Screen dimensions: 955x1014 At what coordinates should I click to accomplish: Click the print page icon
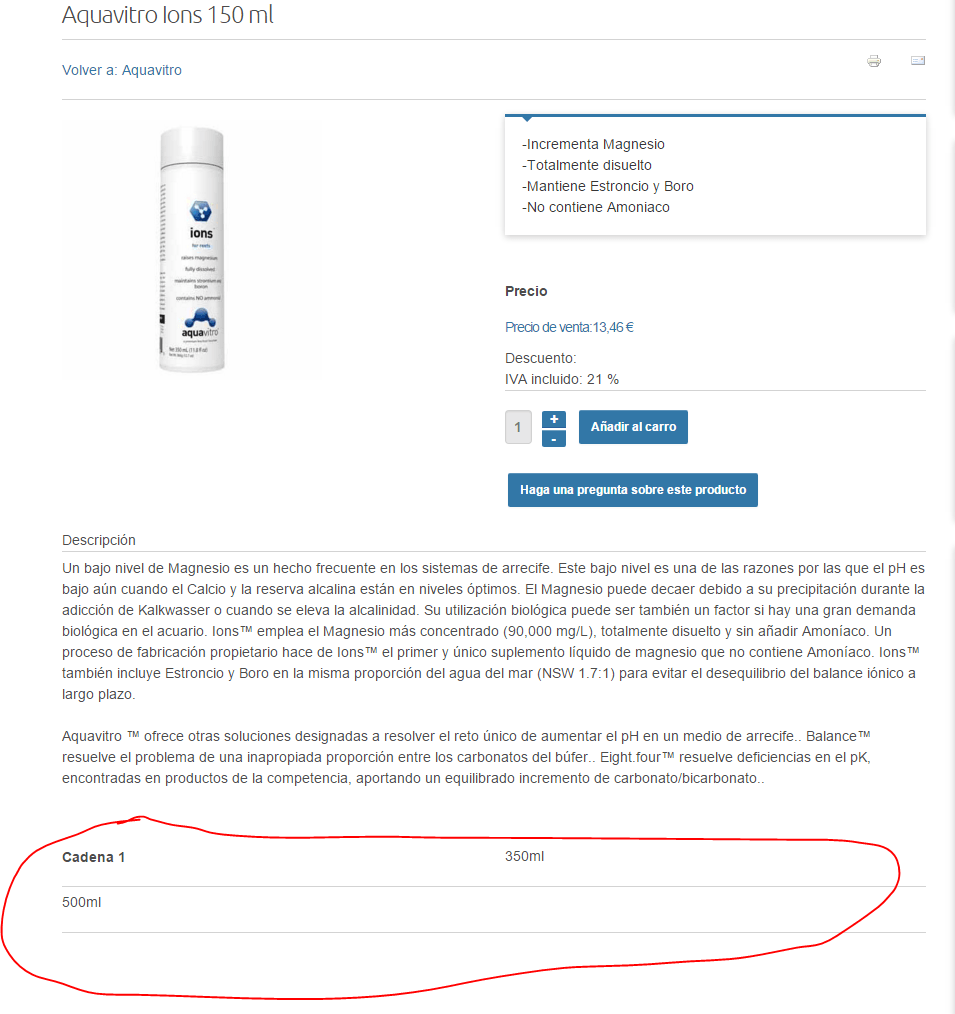coord(874,61)
